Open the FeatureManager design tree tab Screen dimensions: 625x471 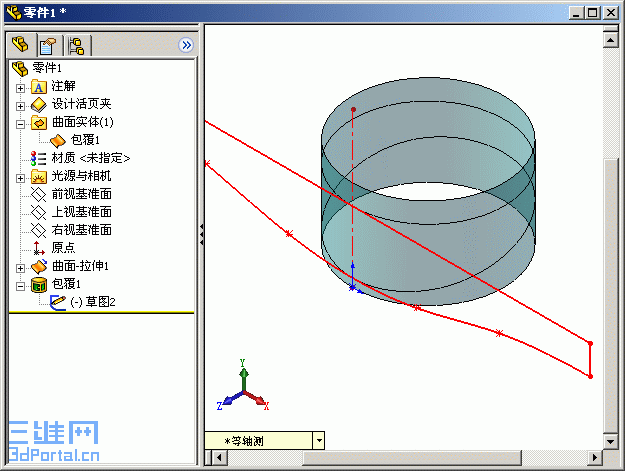[21, 45]
